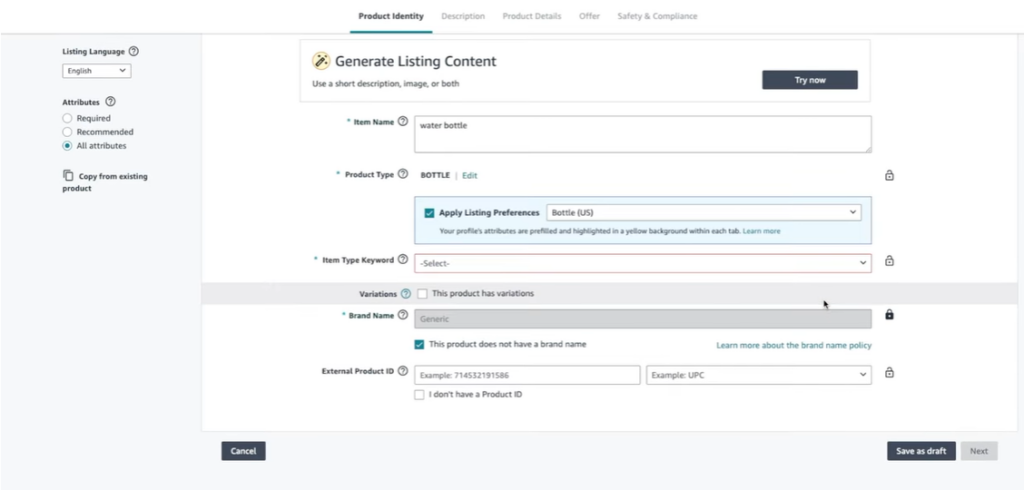Screen dimensions: 1024x490
Task: Click help icon beside Product Type
Action: [x=403, y=174]
